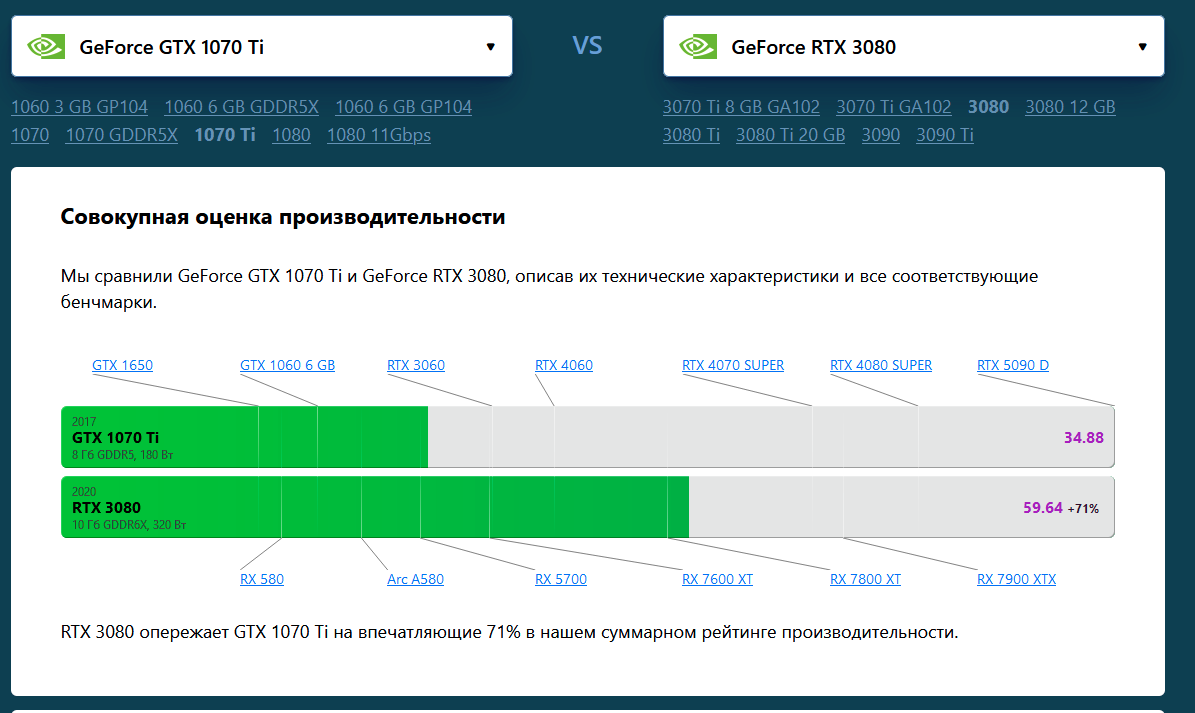The width and height of the screenshot is (1195, 713).
Task: Click NVIDIA logo beside GeForce RTX 3080
Action: coord(698,46)
